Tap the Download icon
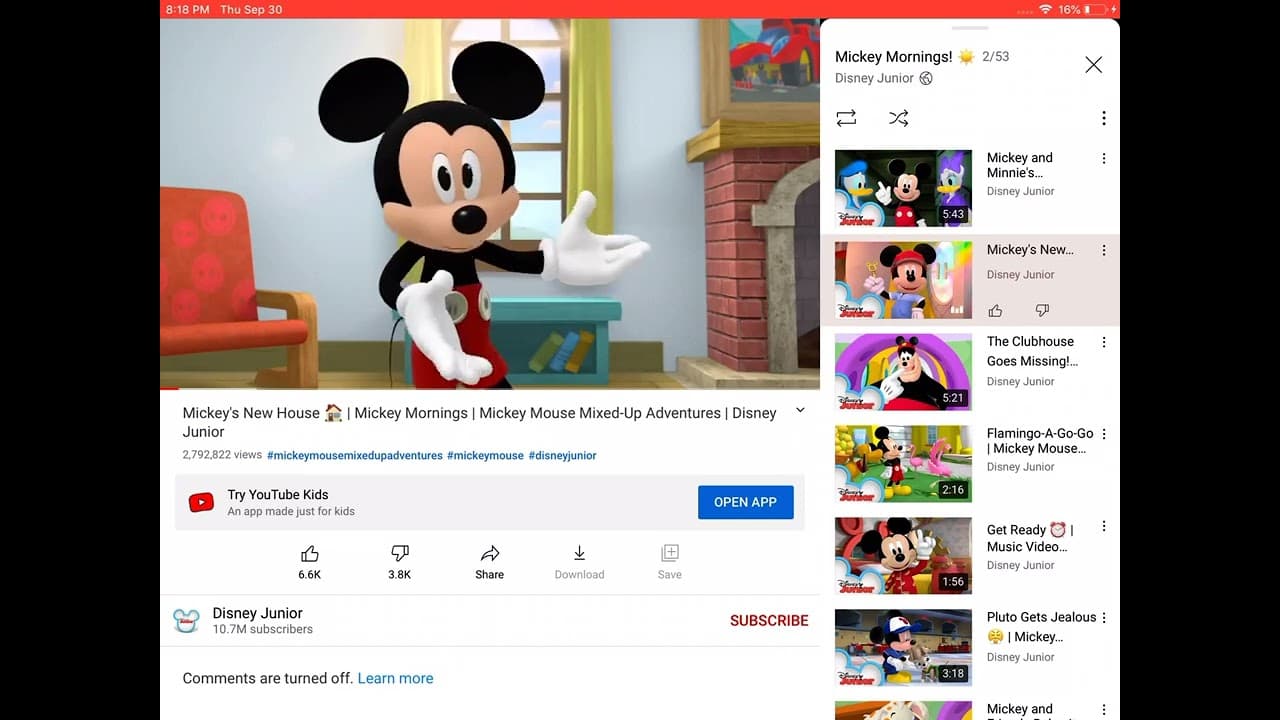Screen dimensions: 1280x720 (579, 553)
